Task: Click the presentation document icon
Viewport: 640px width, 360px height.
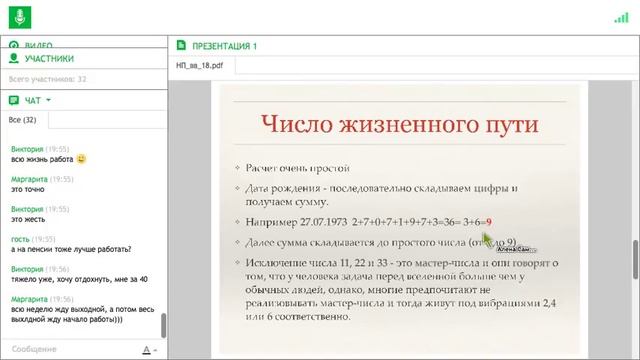Action: (x=181, y=45)
